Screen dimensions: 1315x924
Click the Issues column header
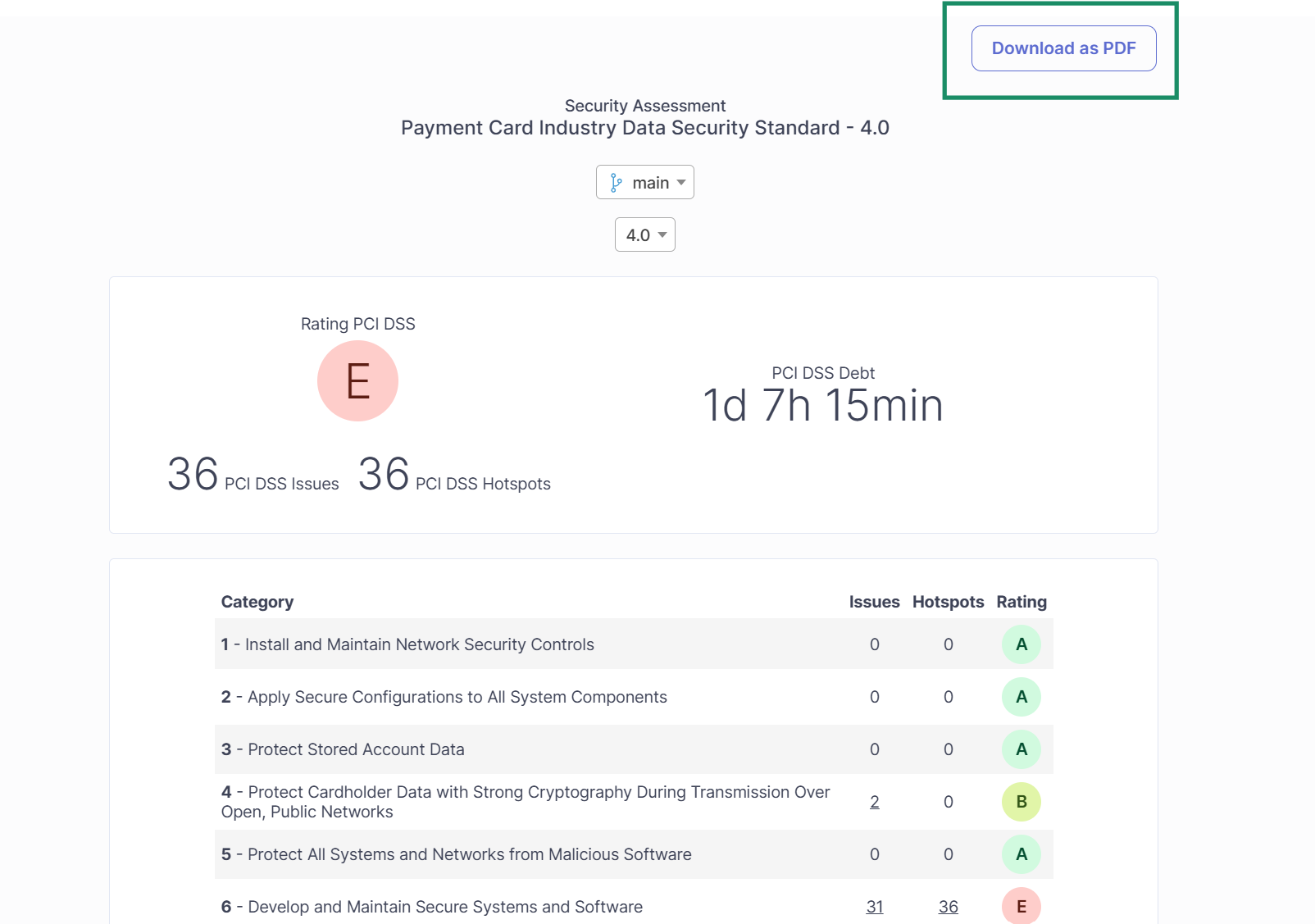click(x=875, y=602)
